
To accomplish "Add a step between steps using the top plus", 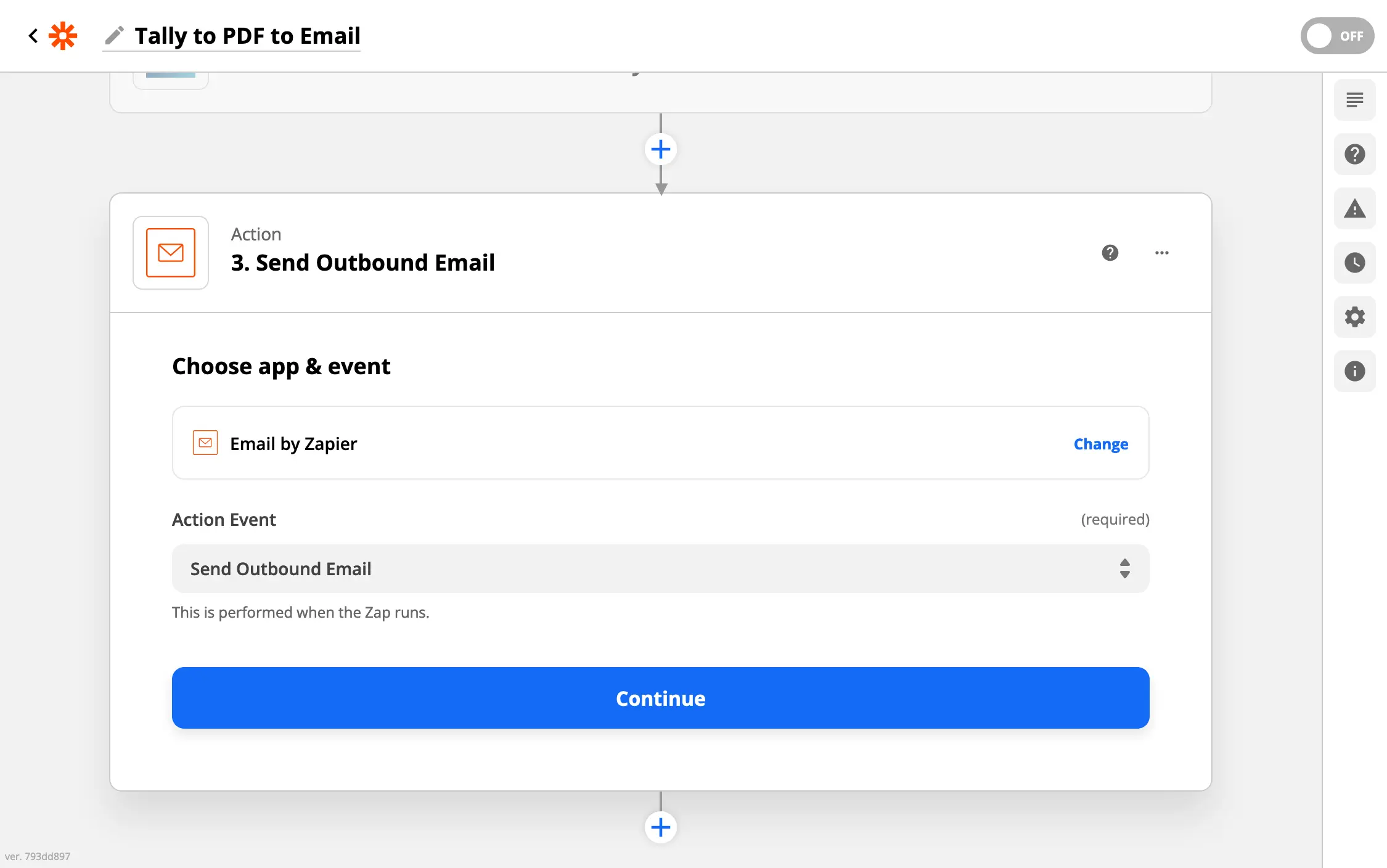I will (x=660, y=149).
